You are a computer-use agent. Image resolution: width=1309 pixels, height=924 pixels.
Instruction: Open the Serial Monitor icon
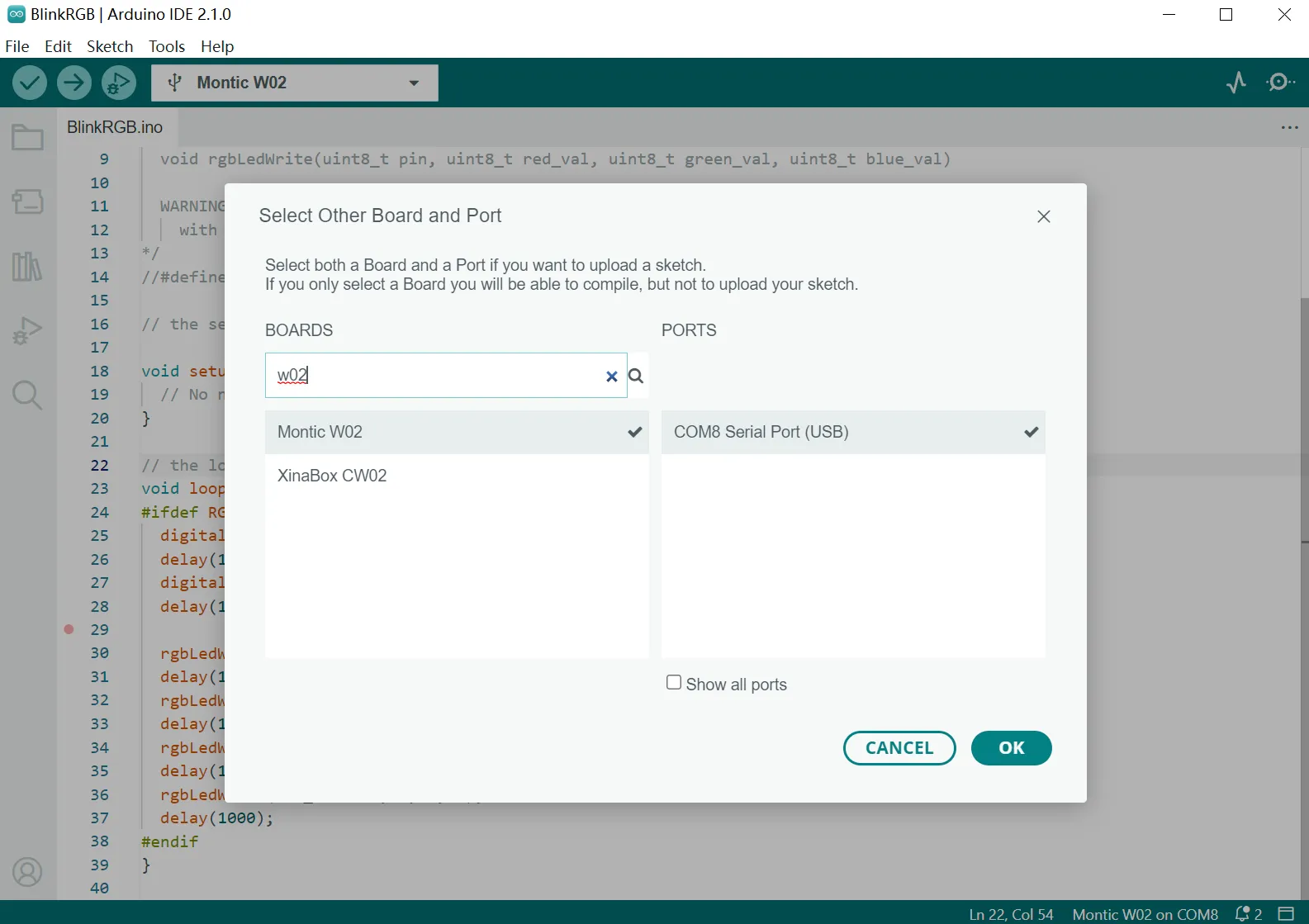1280,82
